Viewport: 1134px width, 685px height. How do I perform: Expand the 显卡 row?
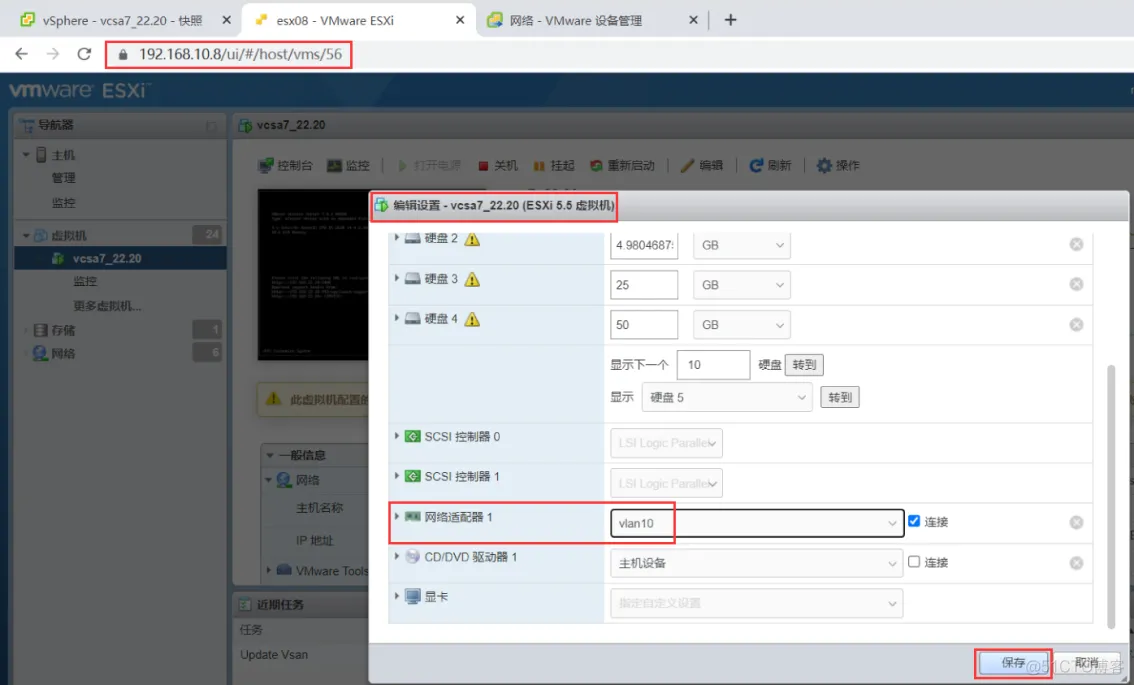396,596
